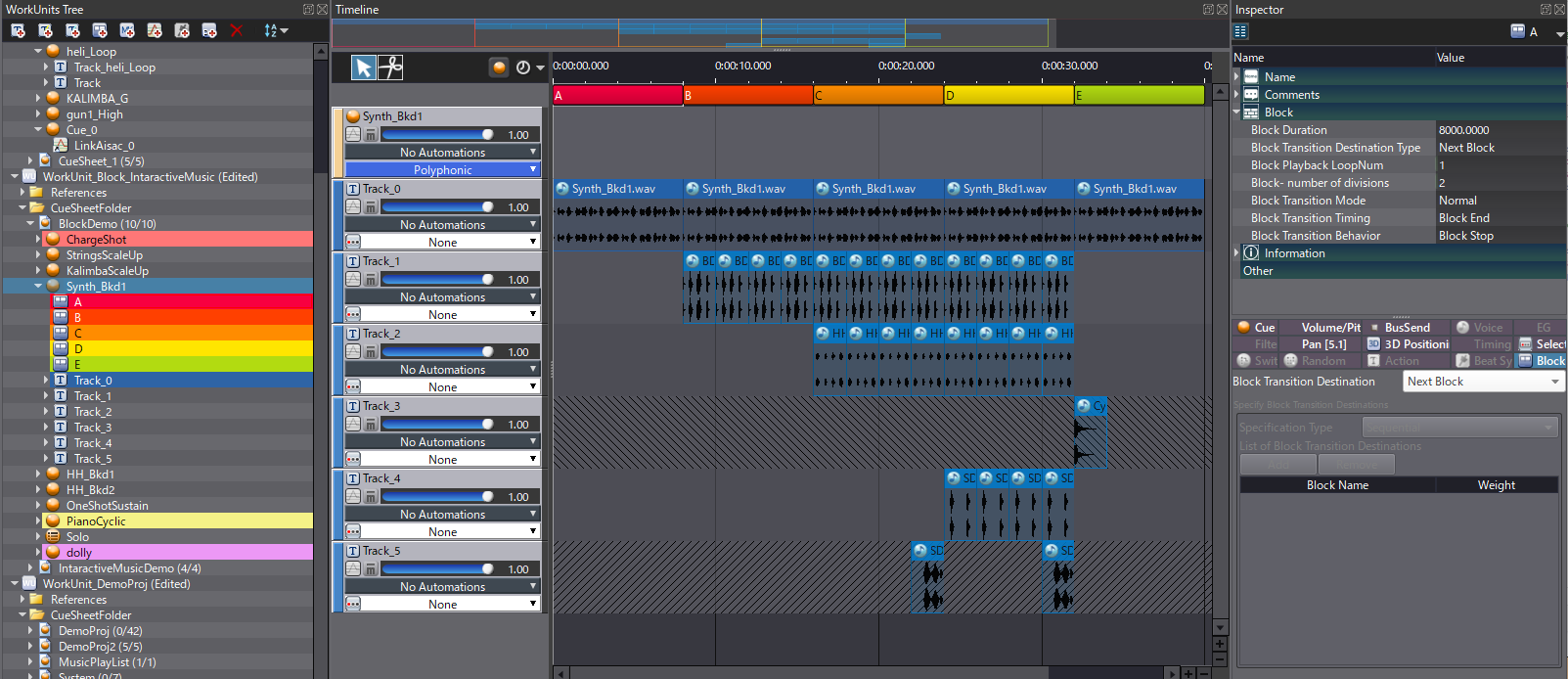Click the orange cue icon beside heli_Loop
The width and height of the screenshot is (1568, 679).
coord(54,51)
